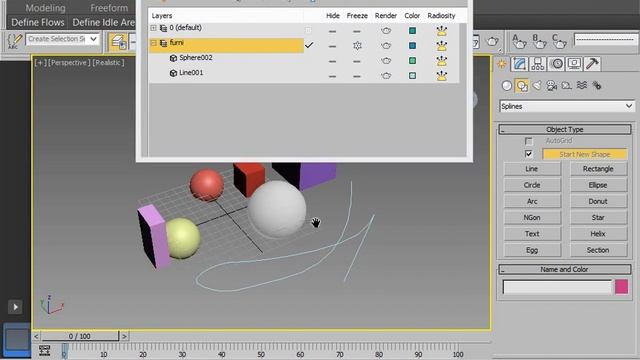Sort by the Freeze column header
Viewport: 640px width, 360px height.
click(x=357, y=16)
